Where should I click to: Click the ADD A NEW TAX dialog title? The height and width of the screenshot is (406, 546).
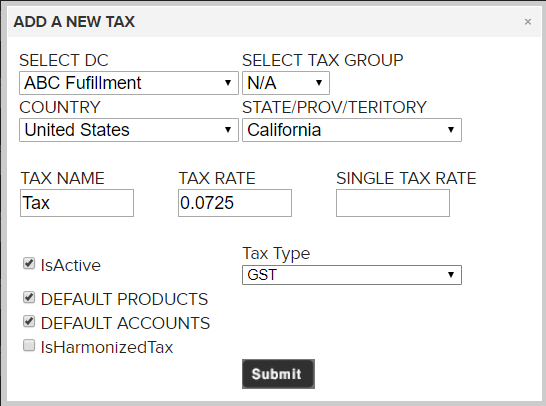click(74, 22)
